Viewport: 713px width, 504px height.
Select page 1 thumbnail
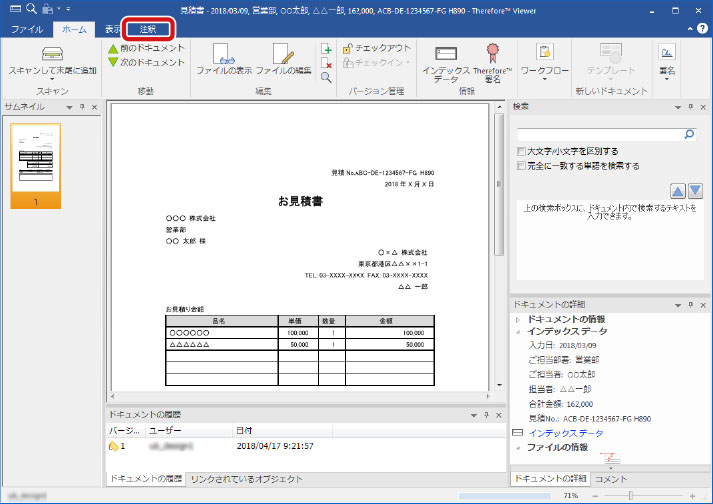click(x=36, y=167)
